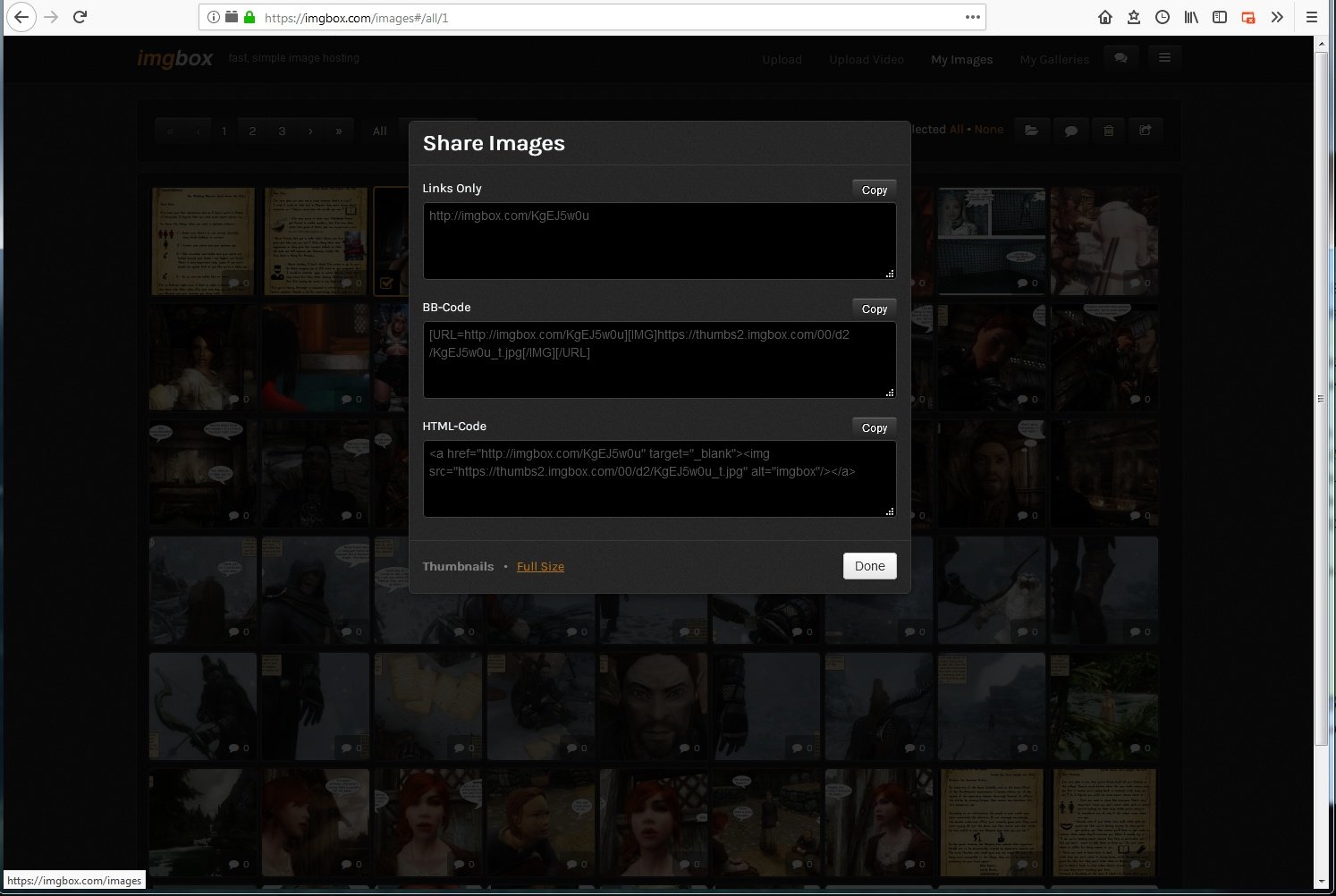
Task: Click the All filter beside pagination
Action: coord(380,131)
